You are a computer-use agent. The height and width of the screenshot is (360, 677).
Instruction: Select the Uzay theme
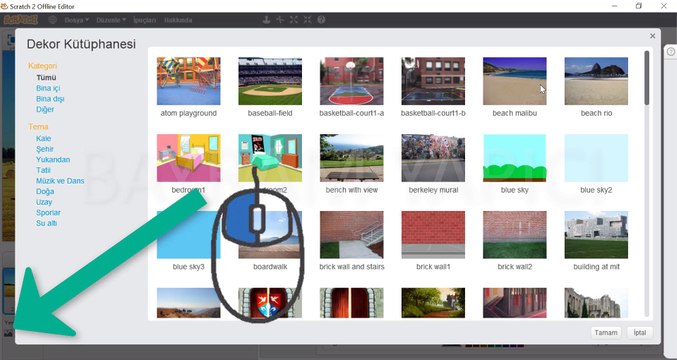click(x=44, y=202)
